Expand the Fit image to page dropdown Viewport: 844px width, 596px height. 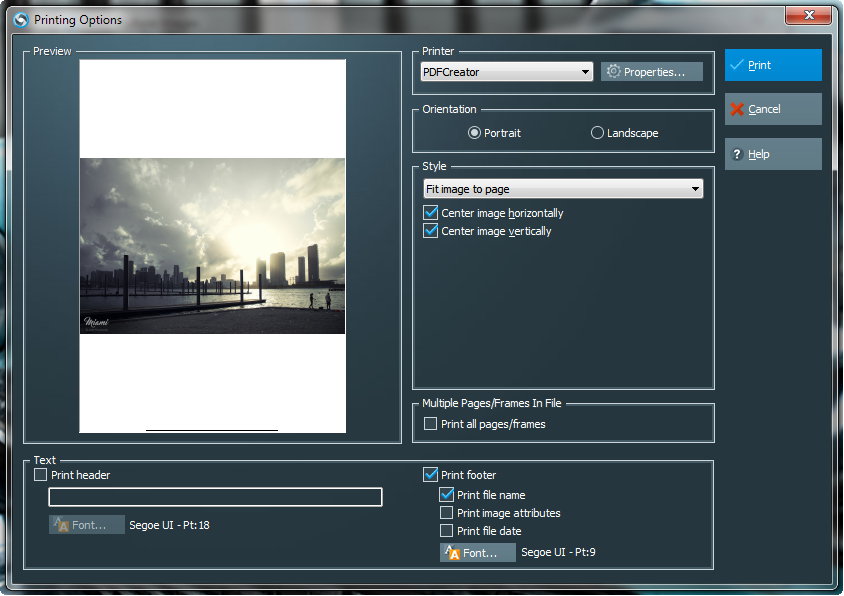tap(563, 189)
